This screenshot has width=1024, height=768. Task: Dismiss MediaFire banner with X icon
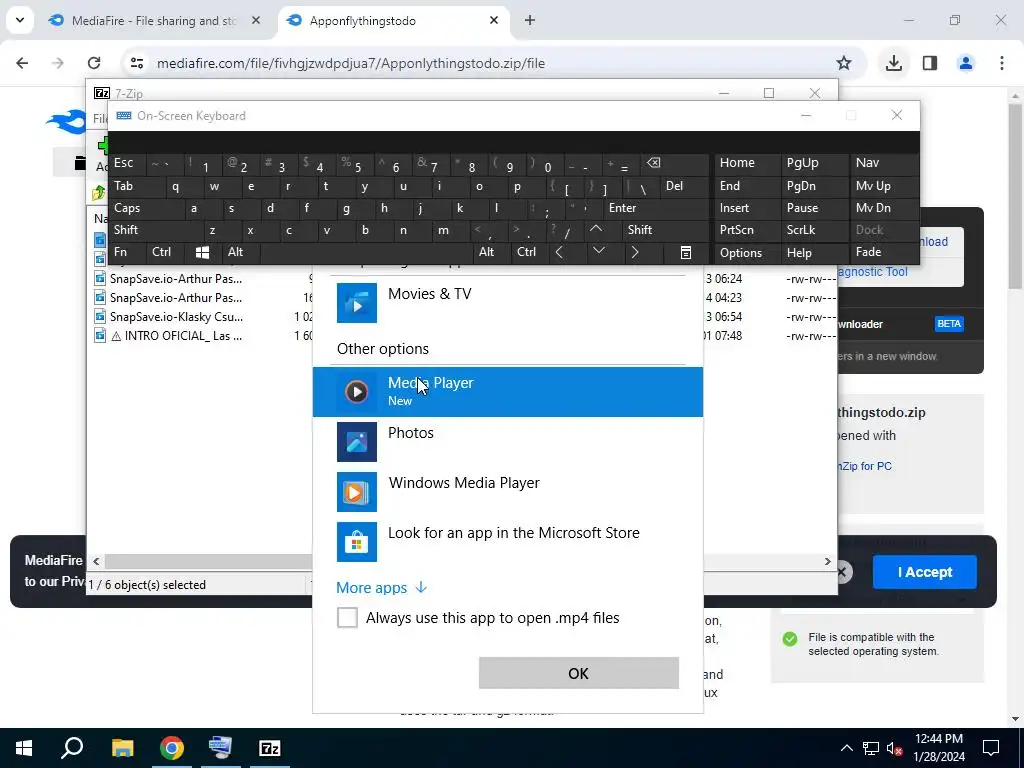842,573
